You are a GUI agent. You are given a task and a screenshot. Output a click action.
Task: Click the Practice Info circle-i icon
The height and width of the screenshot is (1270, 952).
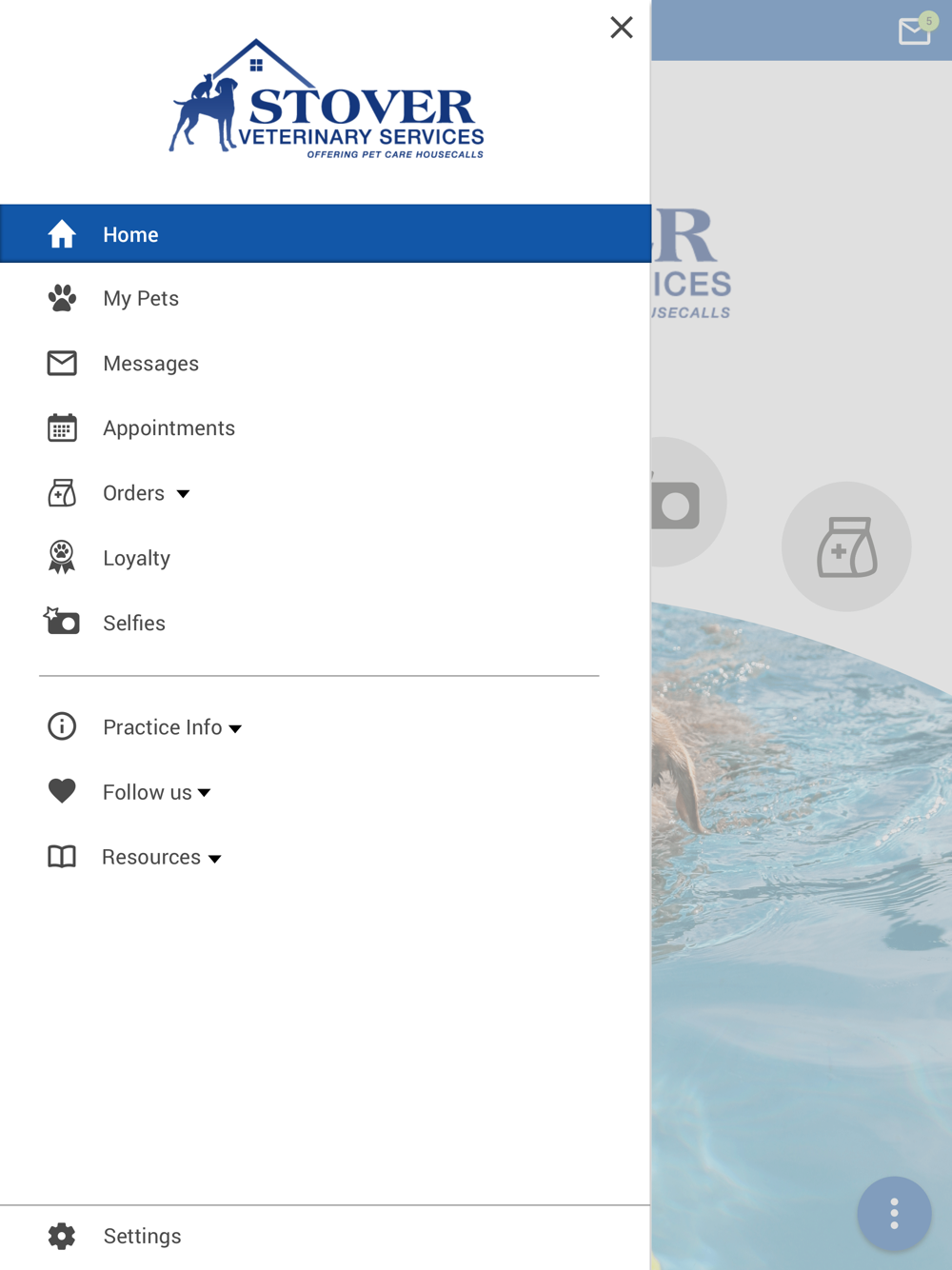(x=62, y=726)
